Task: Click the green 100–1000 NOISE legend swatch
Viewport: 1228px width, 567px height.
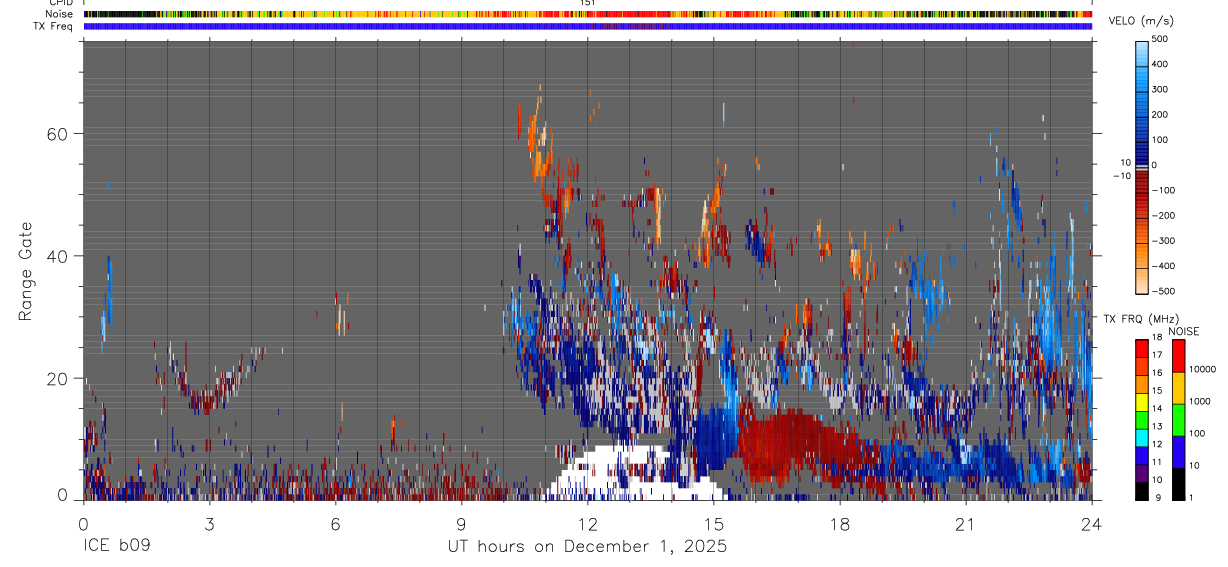Action: point(1178,419)
